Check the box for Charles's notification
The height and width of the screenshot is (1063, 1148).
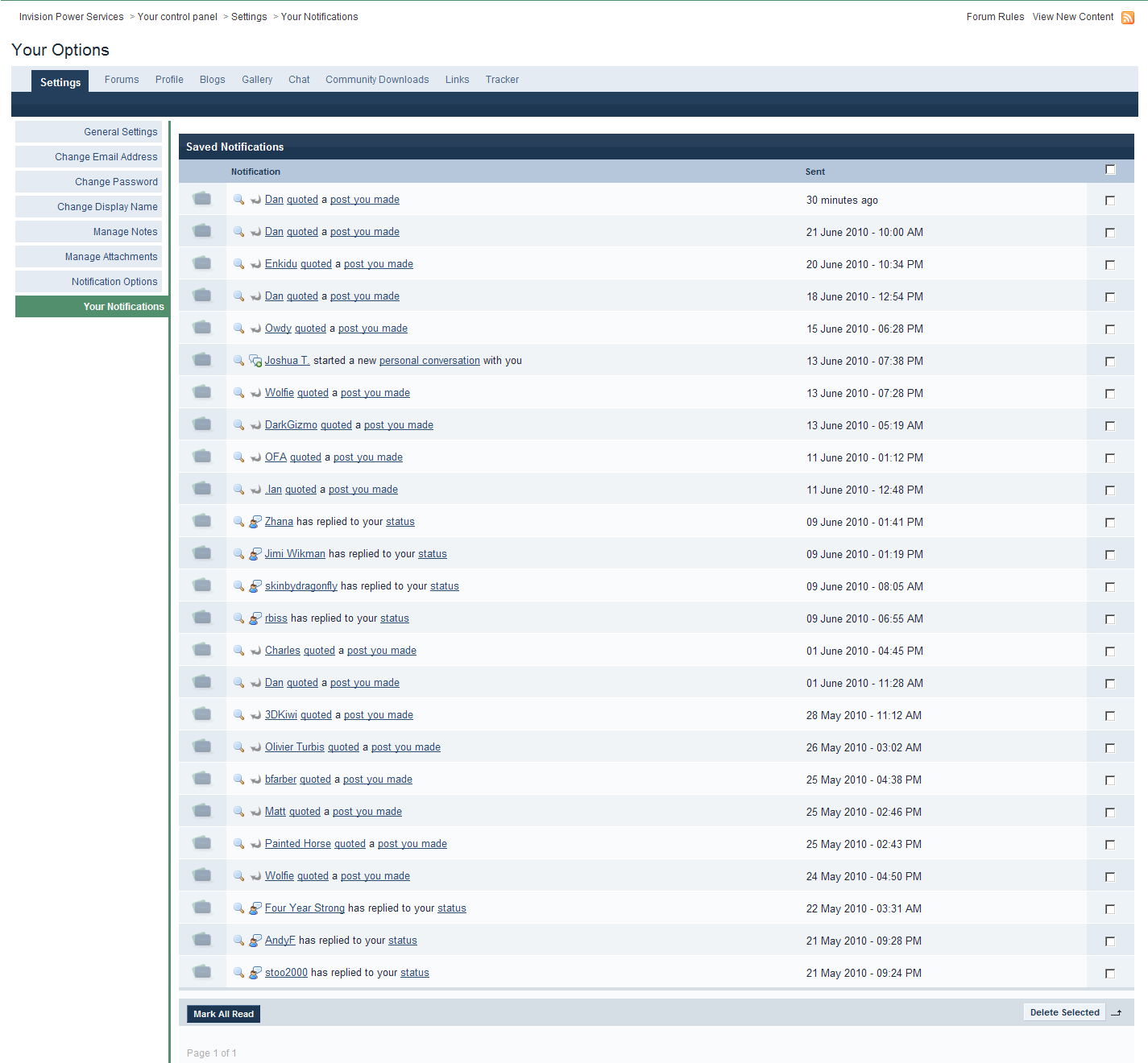1110,651
